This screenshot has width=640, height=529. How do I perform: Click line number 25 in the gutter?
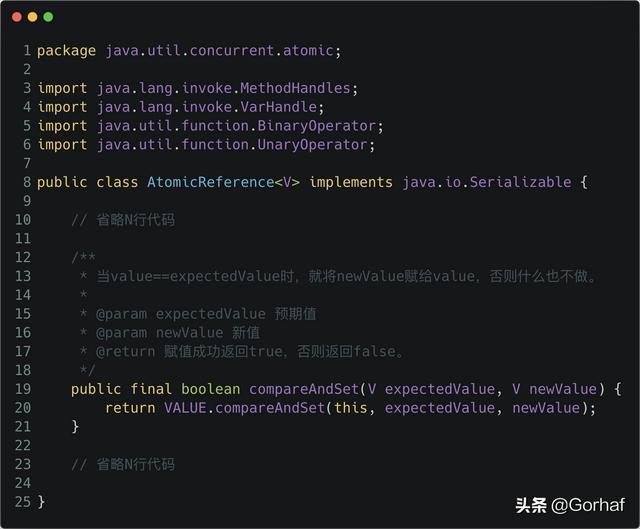click(x=23, y=501)
